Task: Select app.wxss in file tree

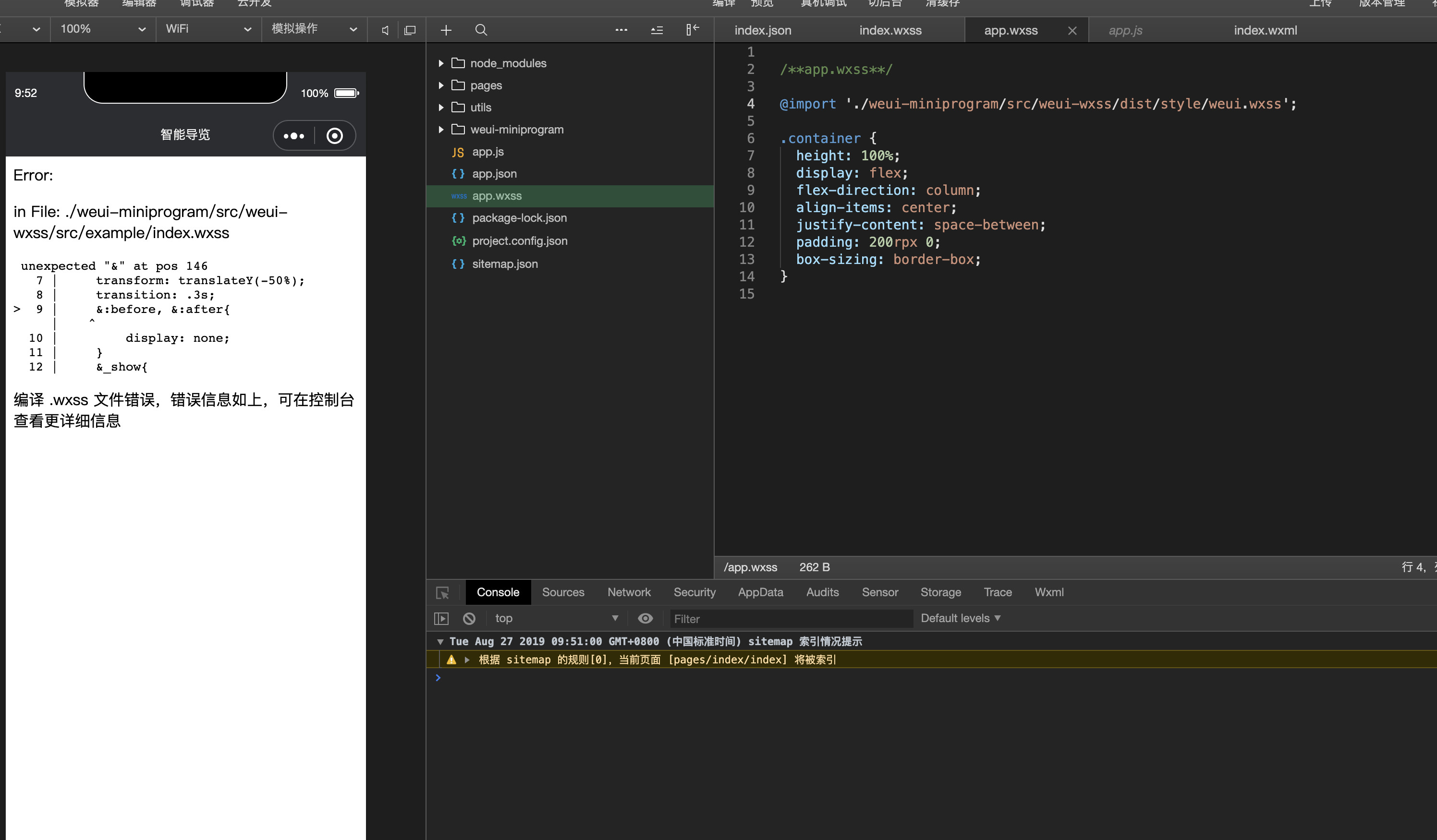Action: point(570,195)
